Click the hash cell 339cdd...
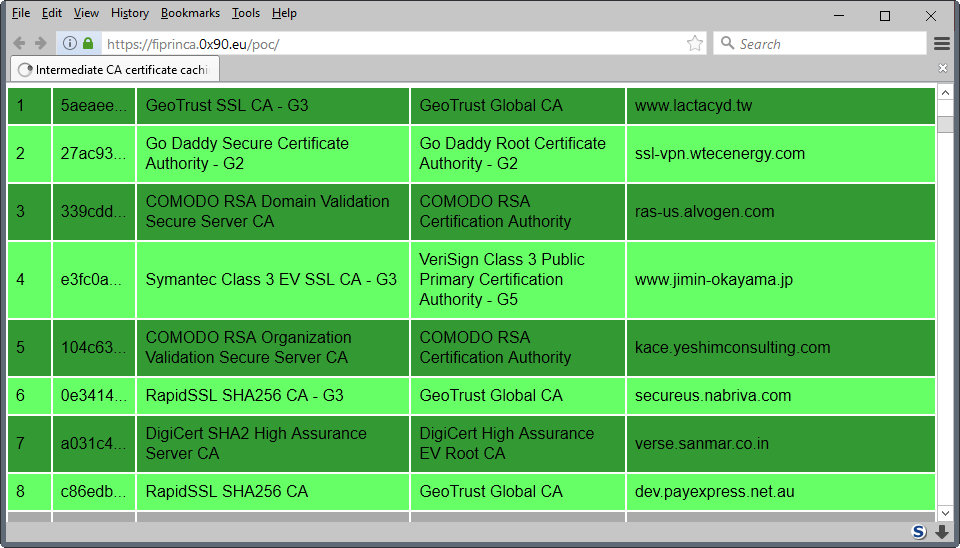Screen dimensions: 960x548 (94, 212)
